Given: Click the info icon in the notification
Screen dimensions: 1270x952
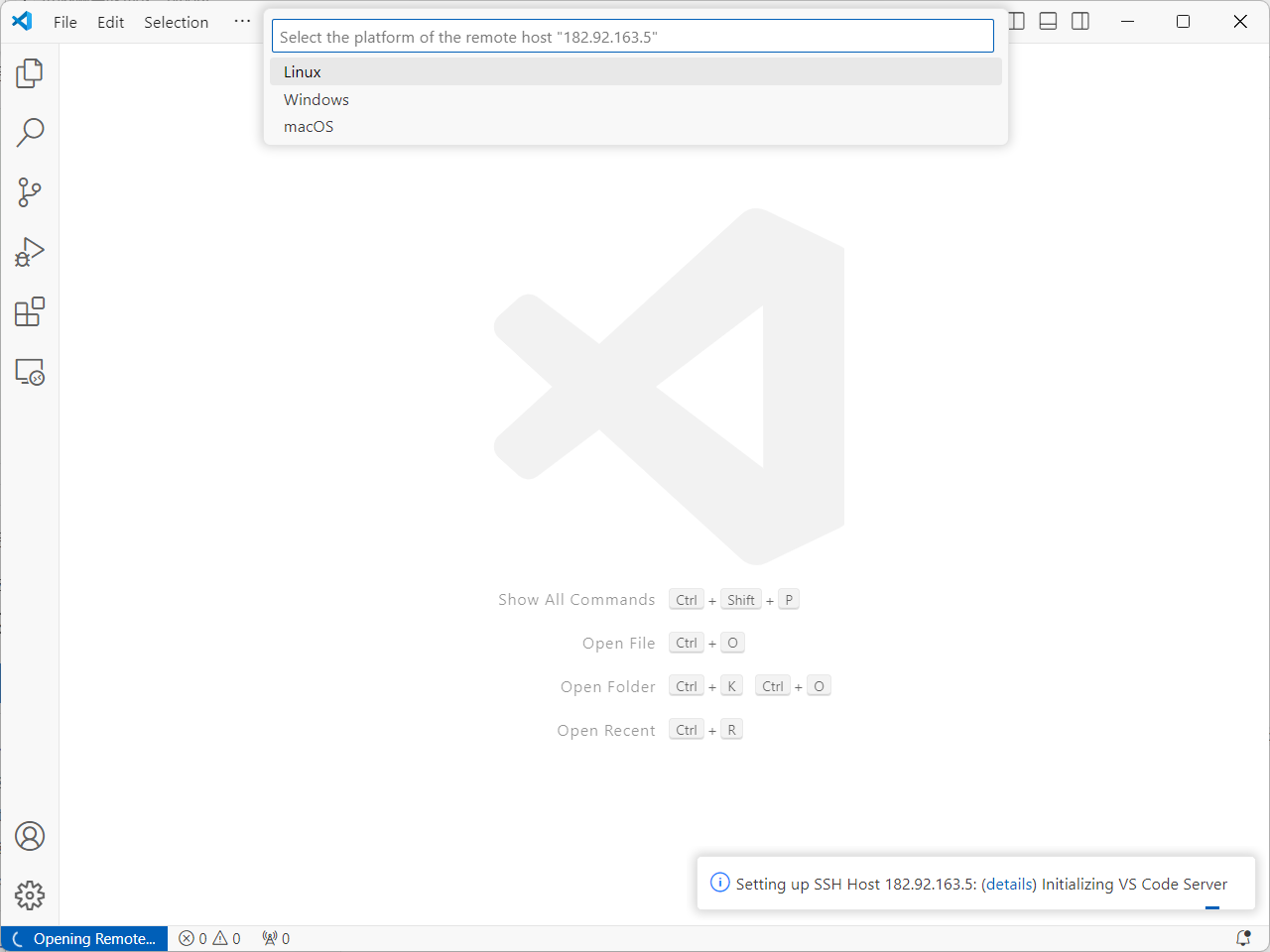Looking at the screenshot, I should (720, 883).
